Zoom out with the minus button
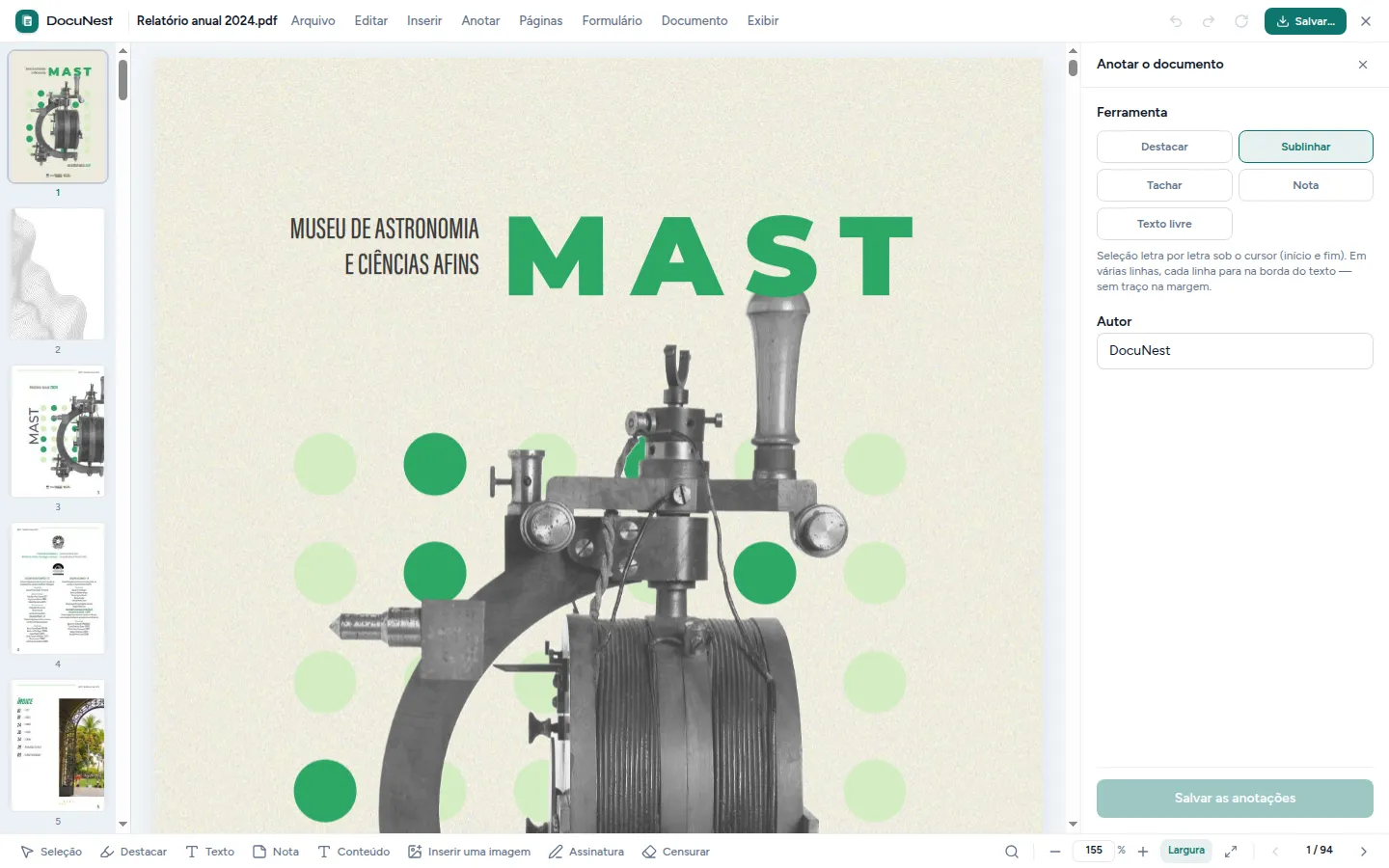This screenshot has height=868, width=1389. tap(1055, 852)
